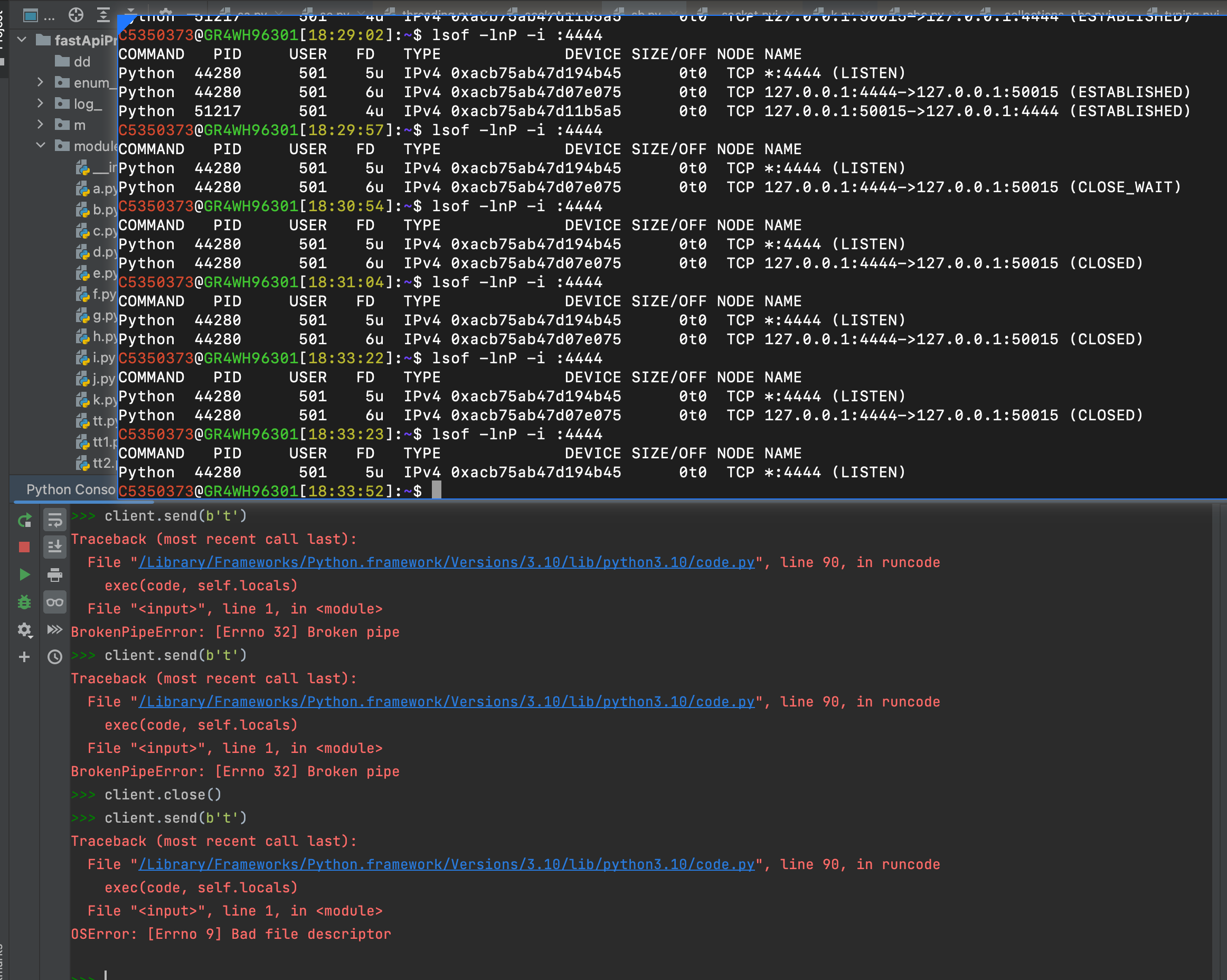Toggle scroll to the end option
The image size is (1227, 980).
point(54,548)
